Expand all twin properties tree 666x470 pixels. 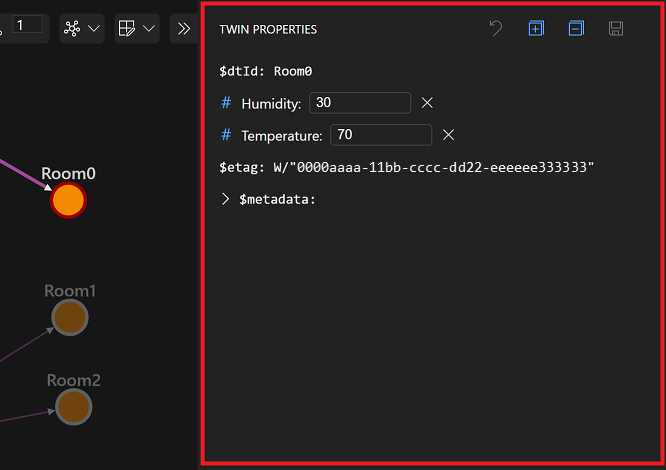pos(536,28)
